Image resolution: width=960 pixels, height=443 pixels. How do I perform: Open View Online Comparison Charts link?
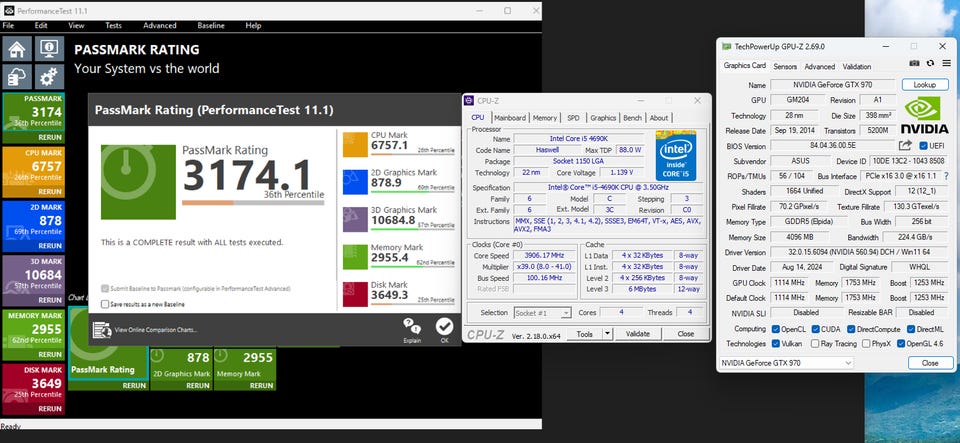[156, 330]
